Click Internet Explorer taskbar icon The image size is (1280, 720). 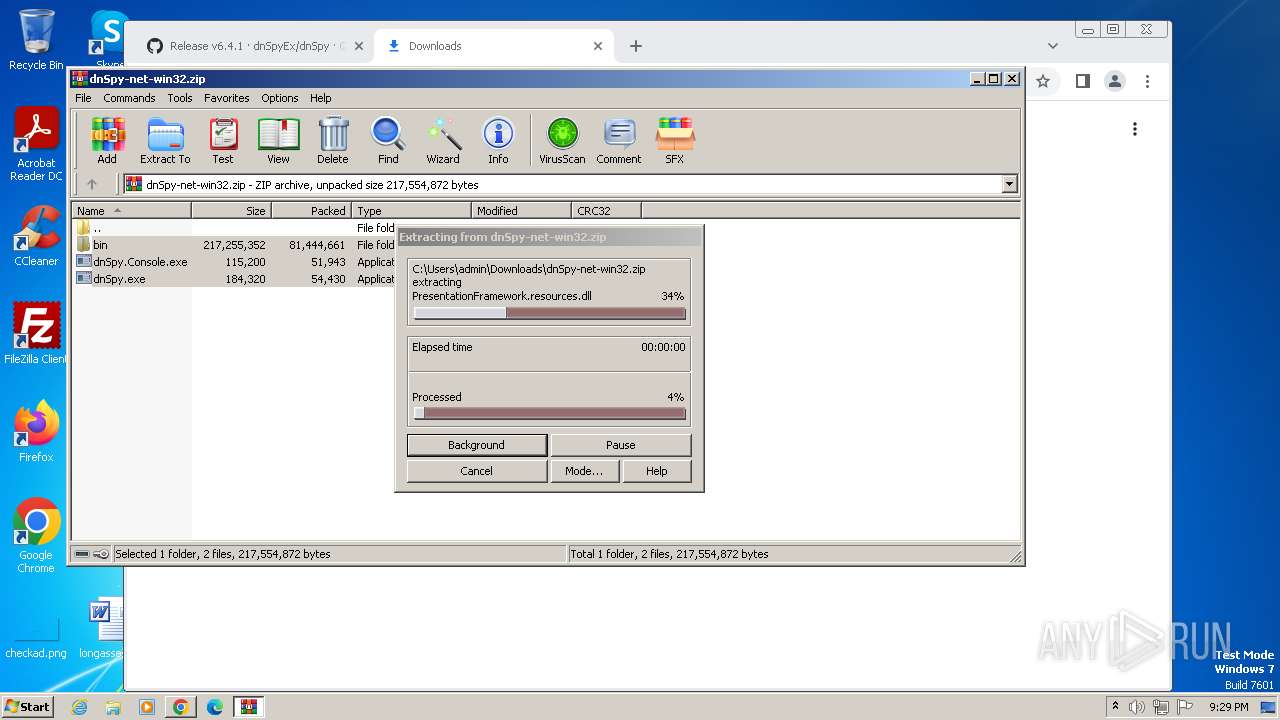[x=79, y=707]
